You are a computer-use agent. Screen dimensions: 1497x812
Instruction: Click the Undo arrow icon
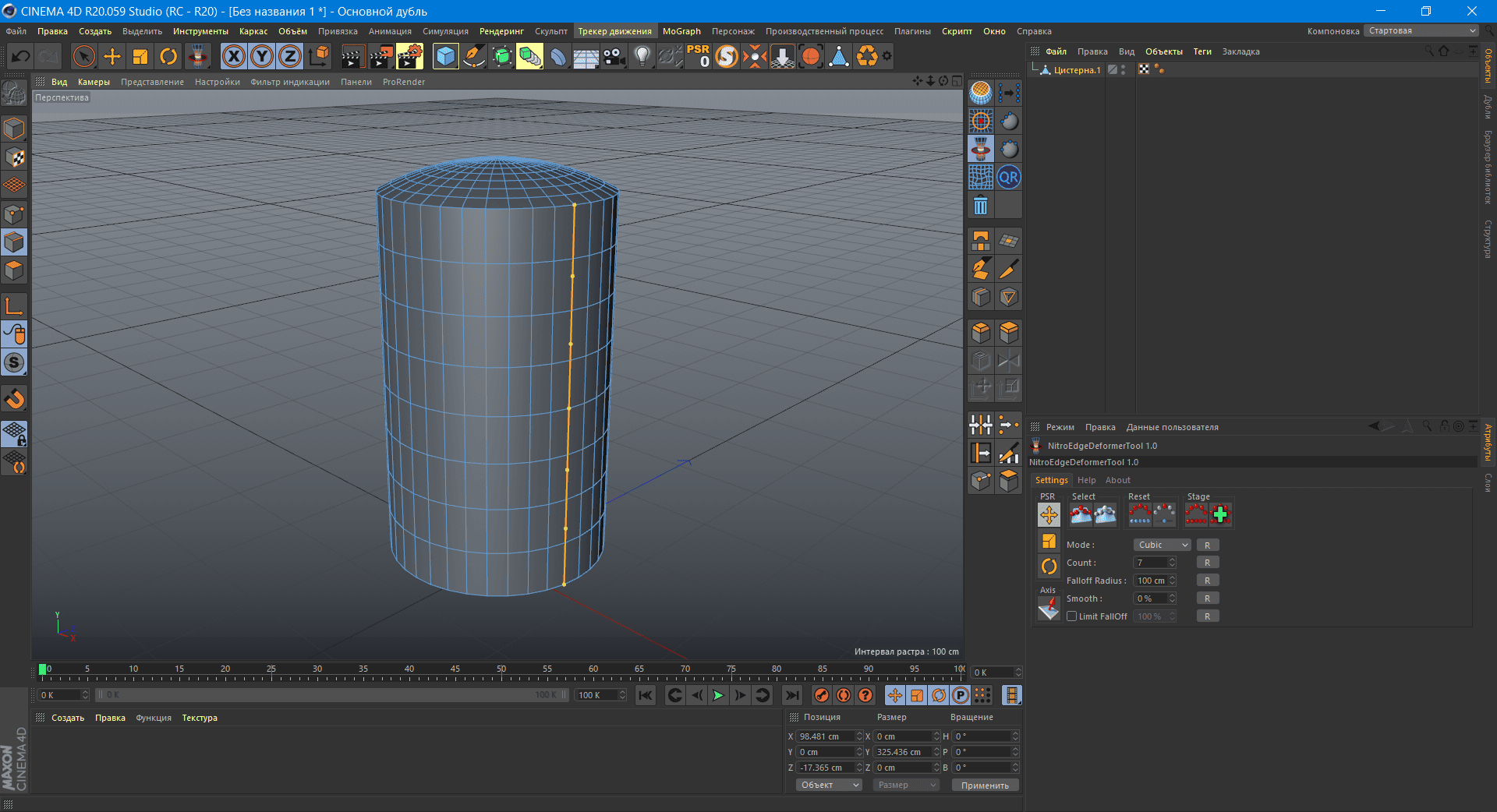tap(21, 56)
